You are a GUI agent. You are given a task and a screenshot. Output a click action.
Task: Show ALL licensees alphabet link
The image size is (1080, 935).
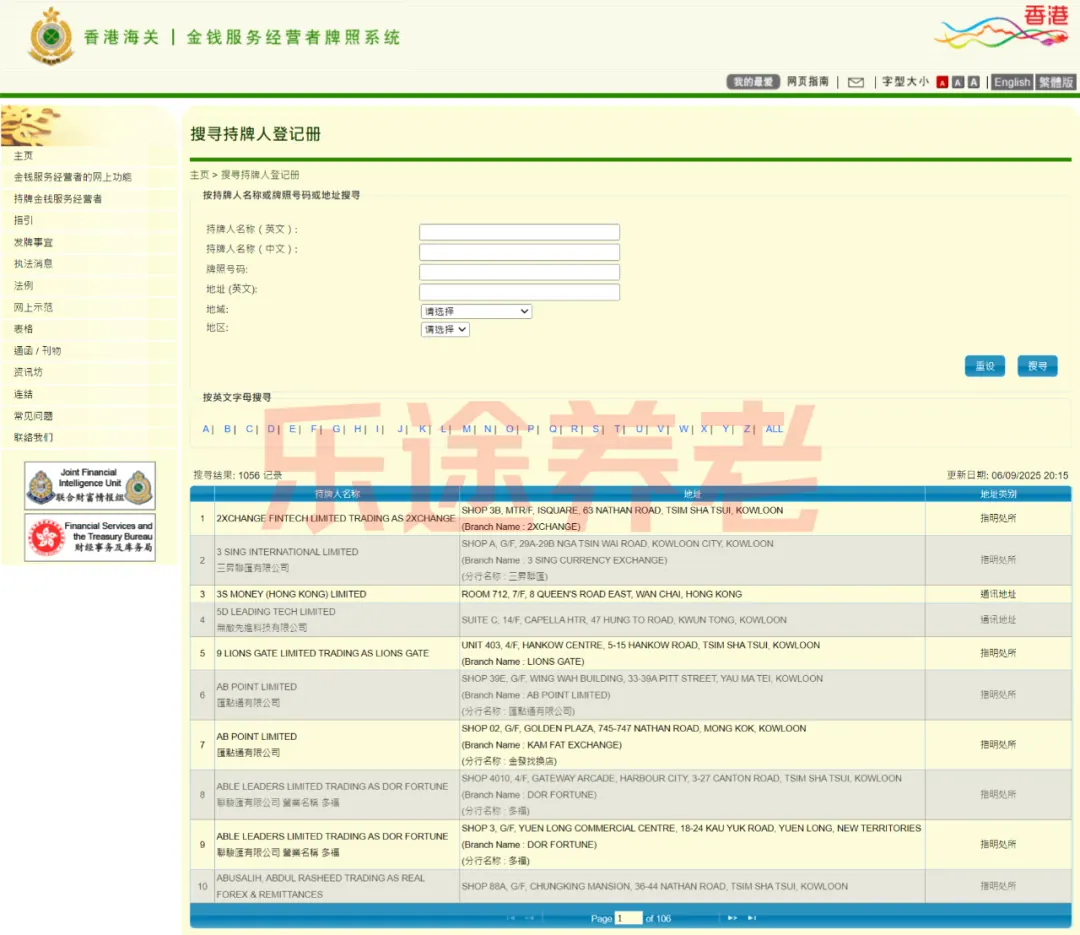773,429
